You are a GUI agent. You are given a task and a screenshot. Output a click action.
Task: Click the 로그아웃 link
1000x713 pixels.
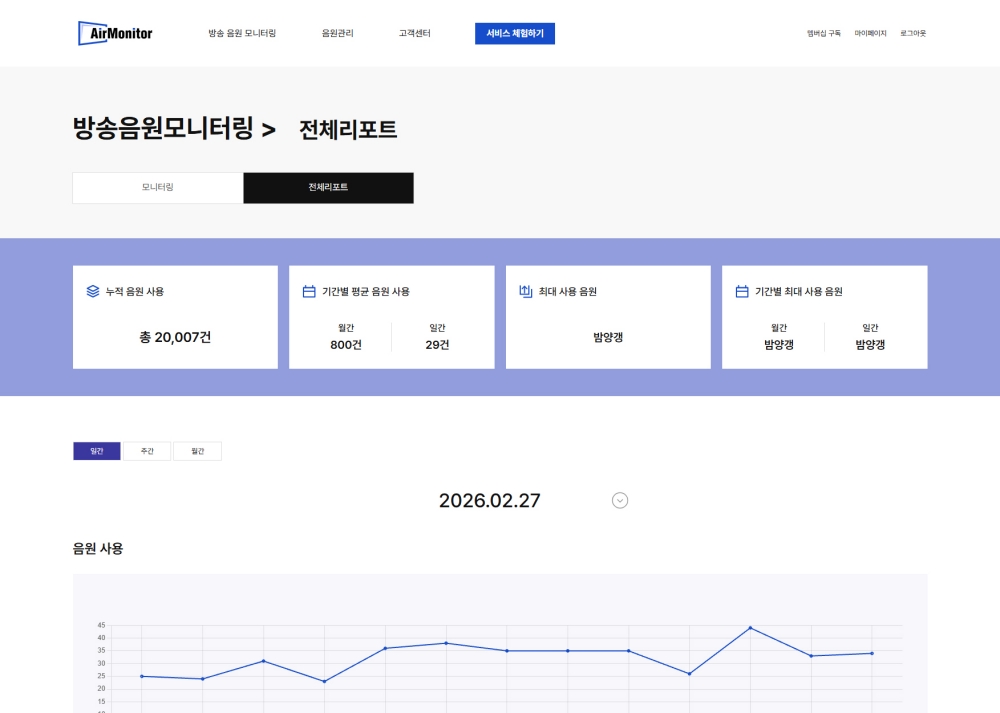[x=913, y=34]
